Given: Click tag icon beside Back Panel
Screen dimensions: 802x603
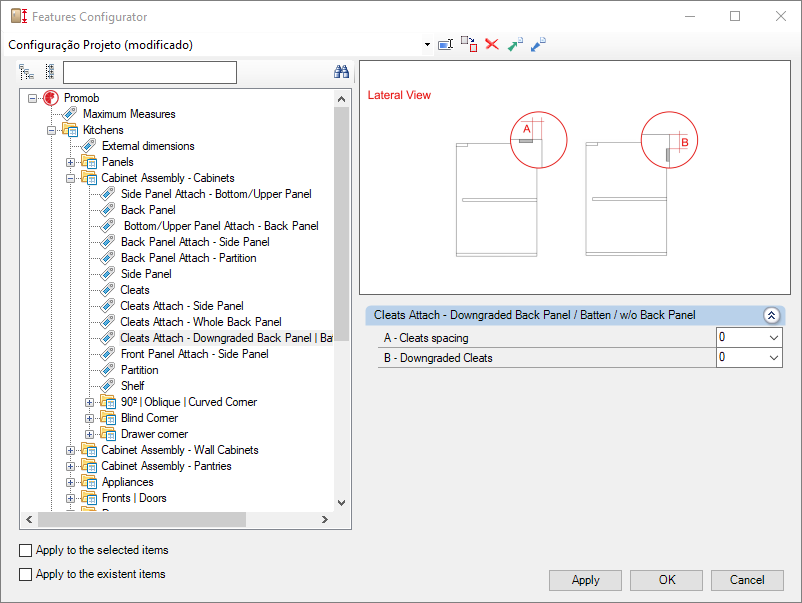Looking at the screenshot, I should coord(107,210).
